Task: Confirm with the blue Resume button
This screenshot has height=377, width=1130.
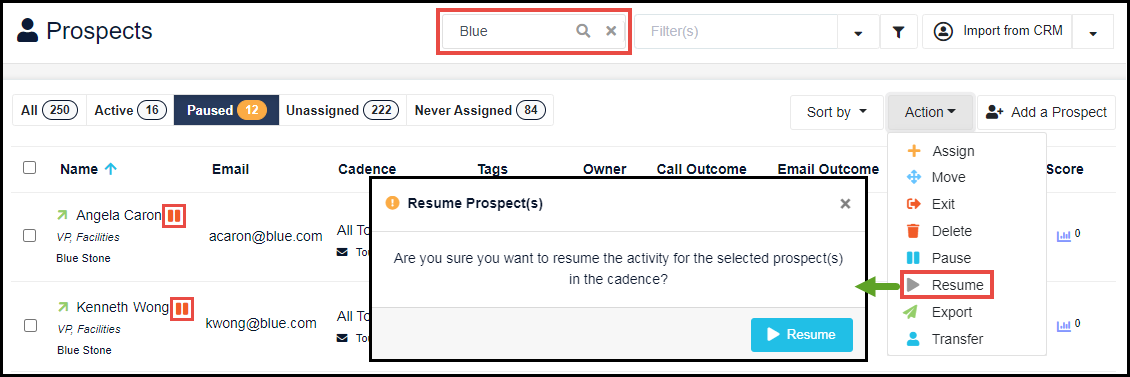Action: click(801, 334)
